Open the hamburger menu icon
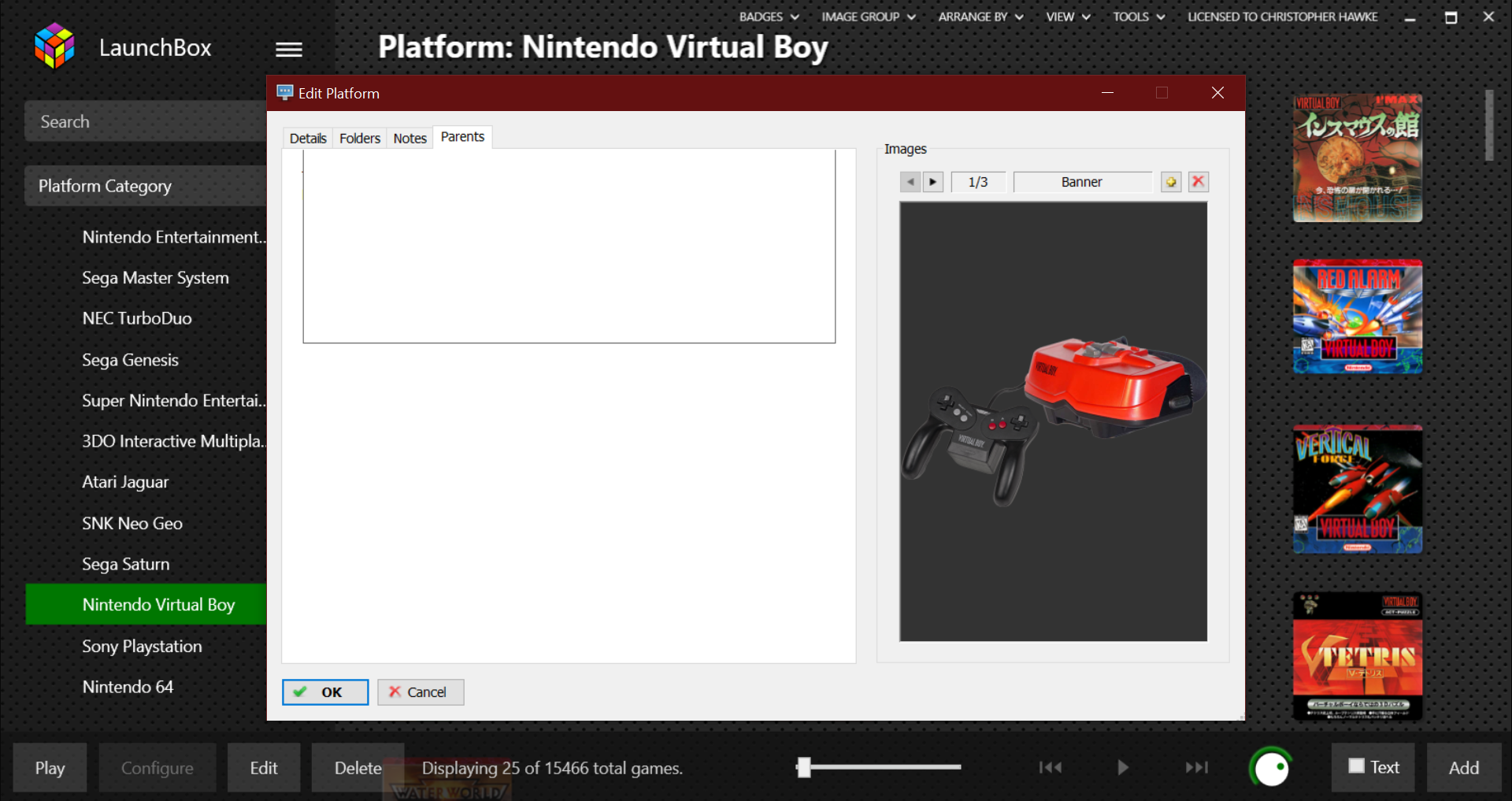Image resolution: width=1512 pixels, height=801 pixels. tap(289, 50)
